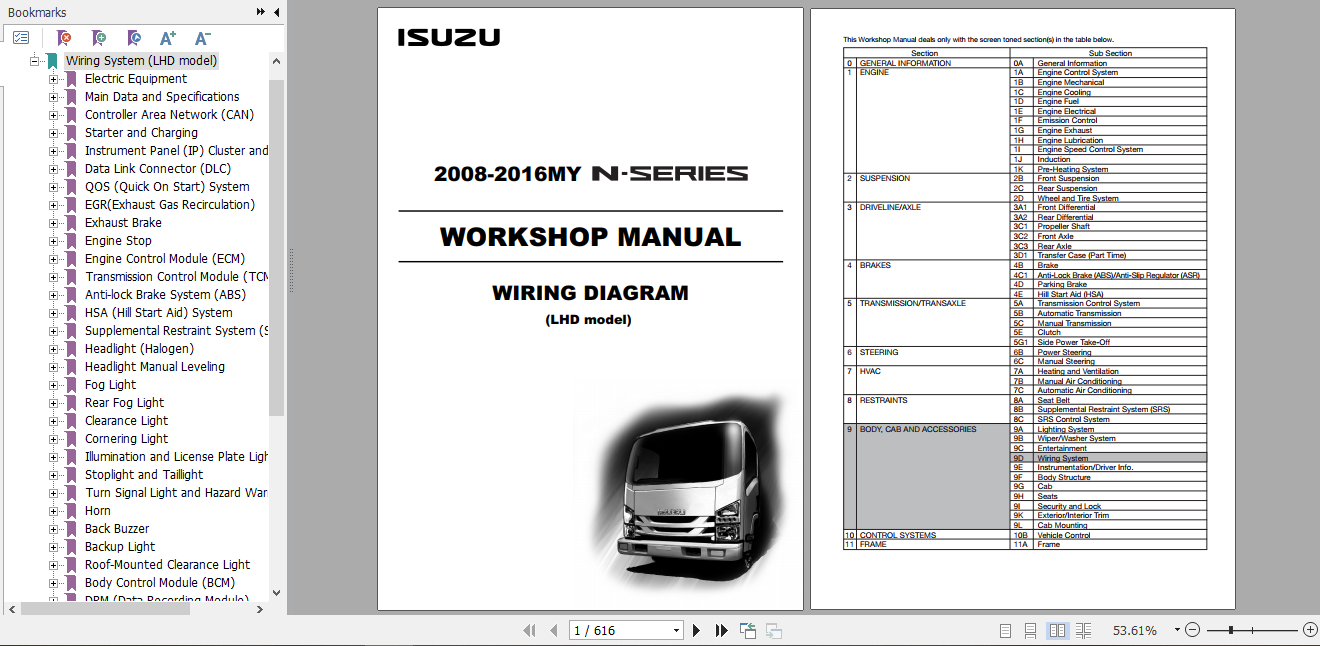This screenshot has width=1320, height=646.
Task: Open EGR (Exhaust Gas Recirculation) bookmark
Action: [x=170, y=205]
